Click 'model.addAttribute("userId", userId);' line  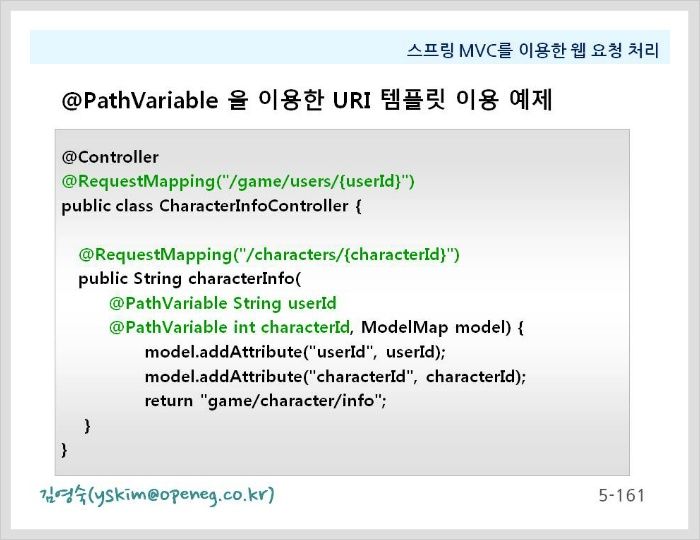(295, 352)
